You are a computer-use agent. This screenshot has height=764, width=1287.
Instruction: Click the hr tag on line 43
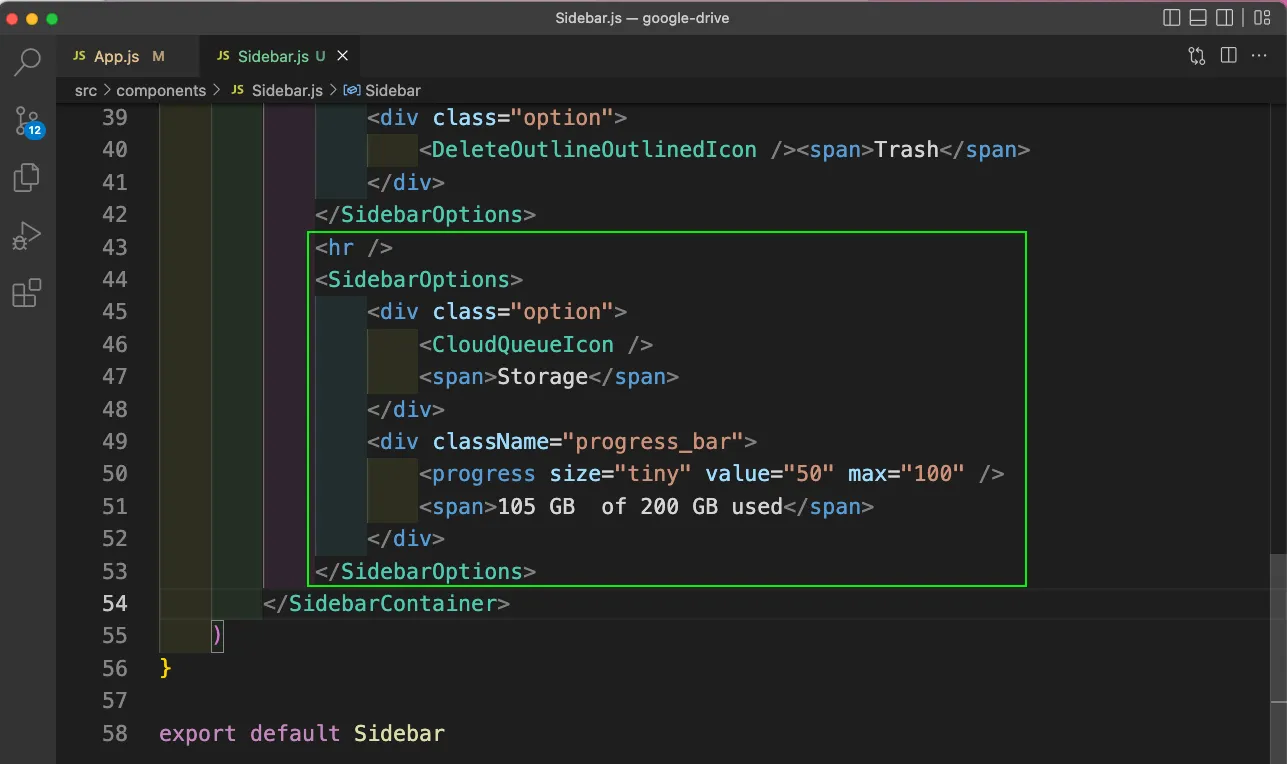click(354, 247)
